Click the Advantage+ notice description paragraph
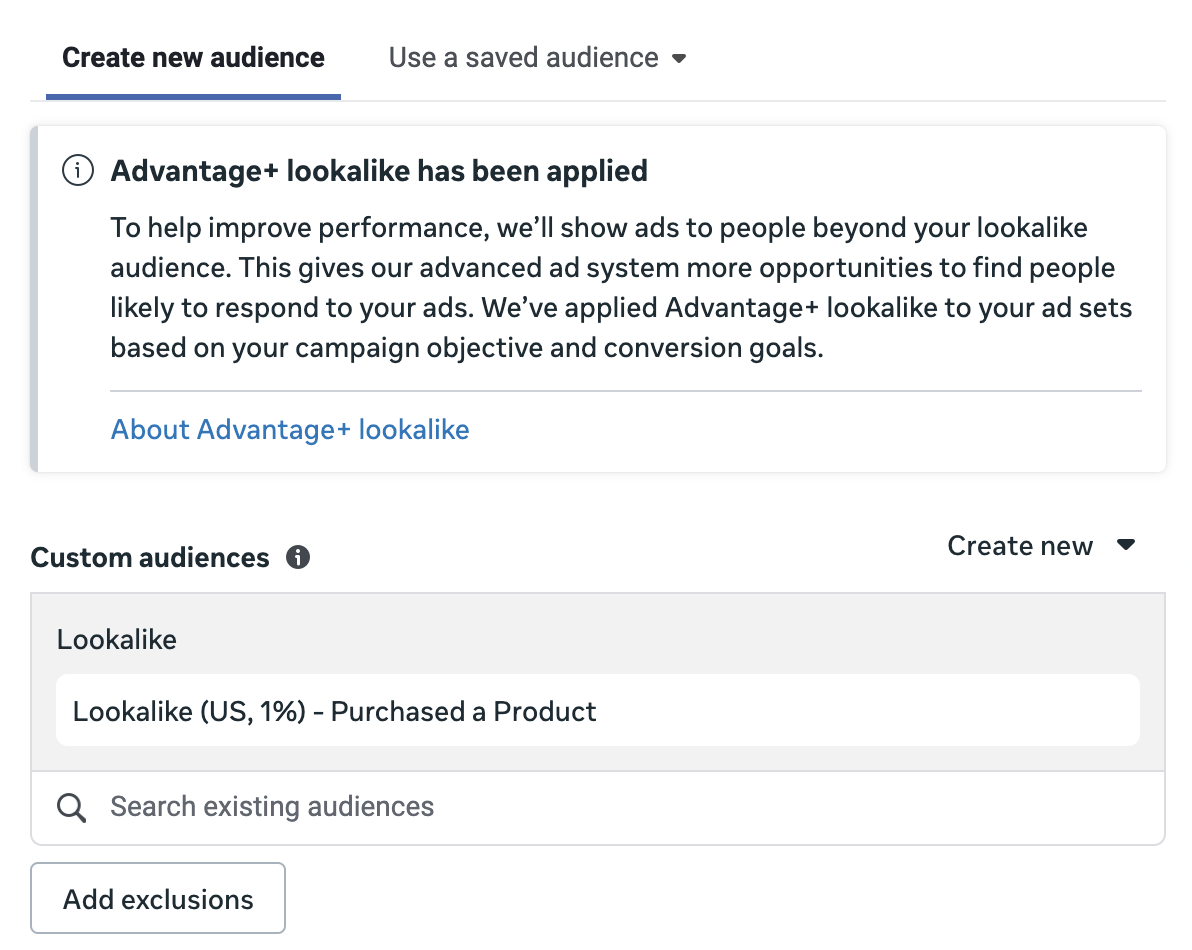Viewport: 1192px width, 950px height. pos(620,289)
